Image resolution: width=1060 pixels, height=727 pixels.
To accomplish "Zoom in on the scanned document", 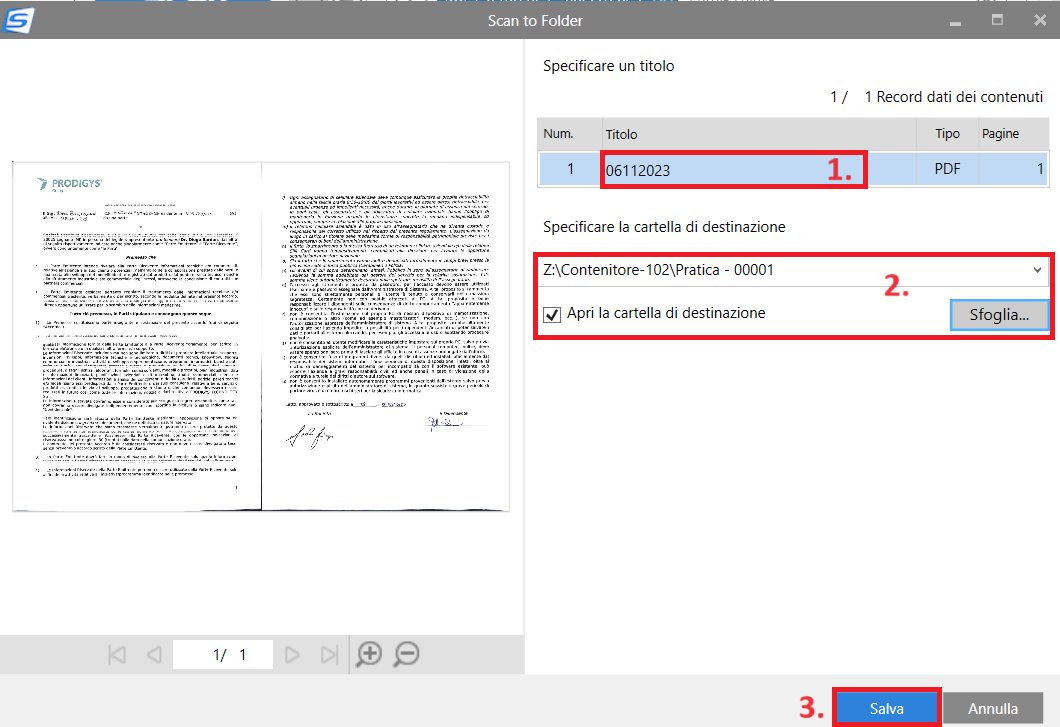I will (x=370, y=654).
